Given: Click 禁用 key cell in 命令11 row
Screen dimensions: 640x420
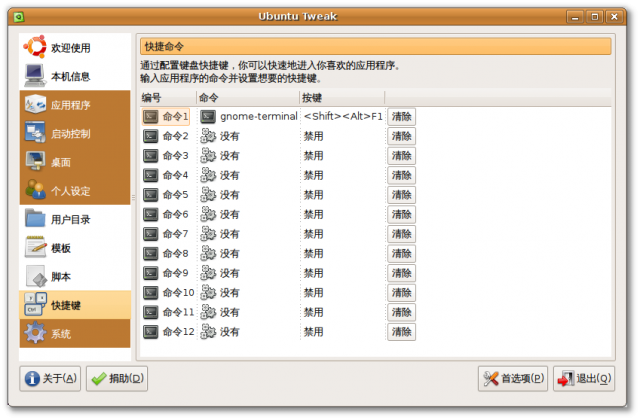Looking at the screenshot, I should (313, 312).
